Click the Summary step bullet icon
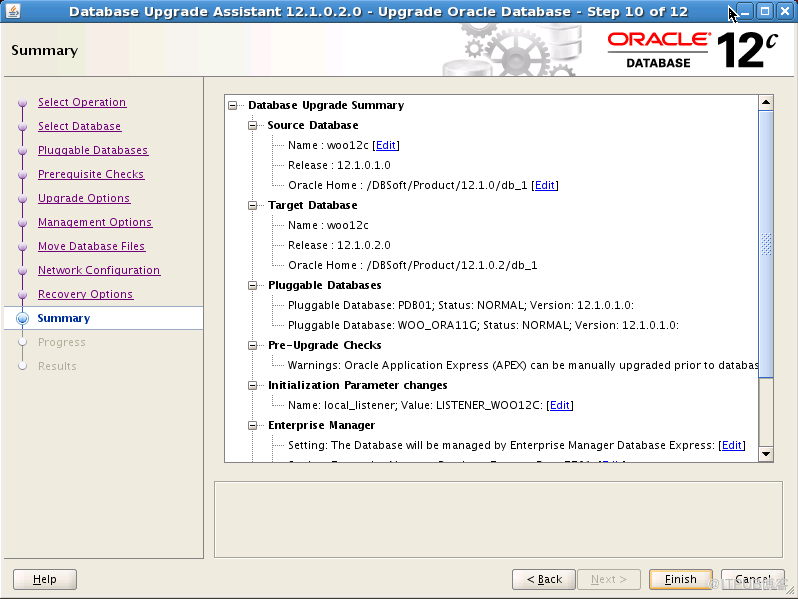 22,318
